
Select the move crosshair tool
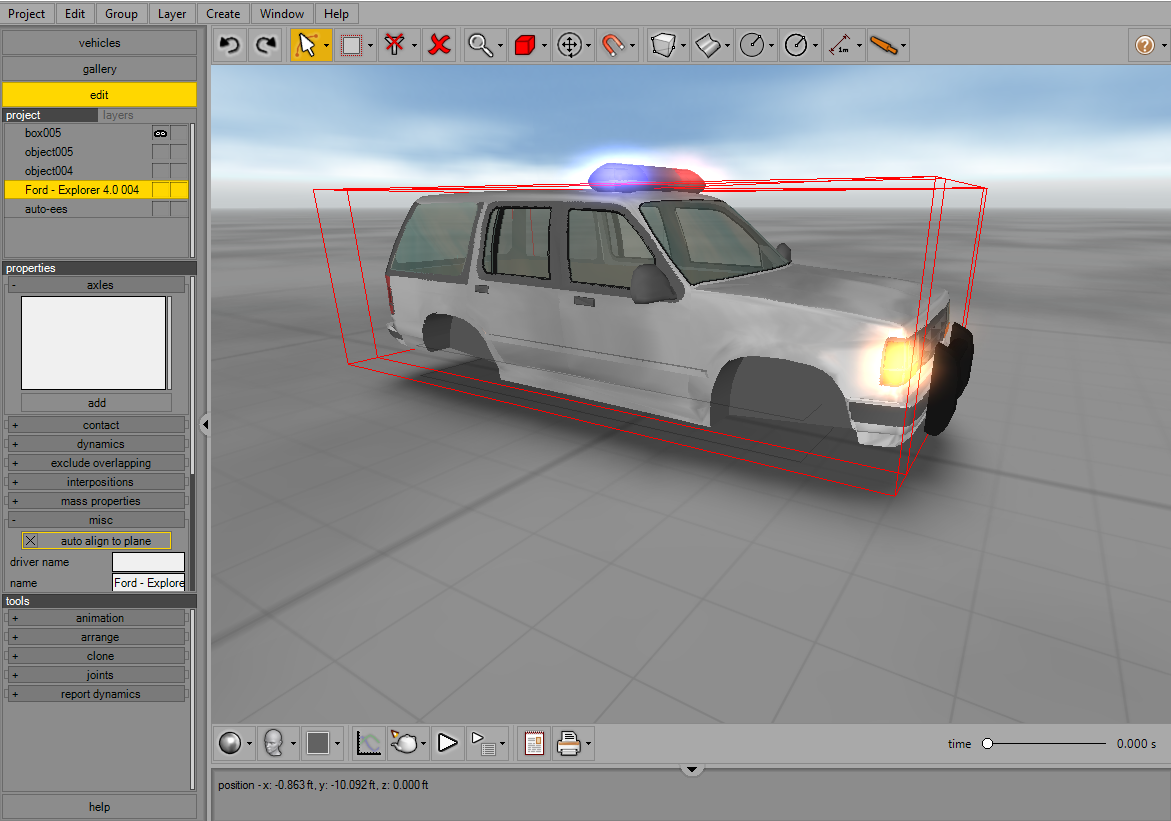tap(569, 46)
